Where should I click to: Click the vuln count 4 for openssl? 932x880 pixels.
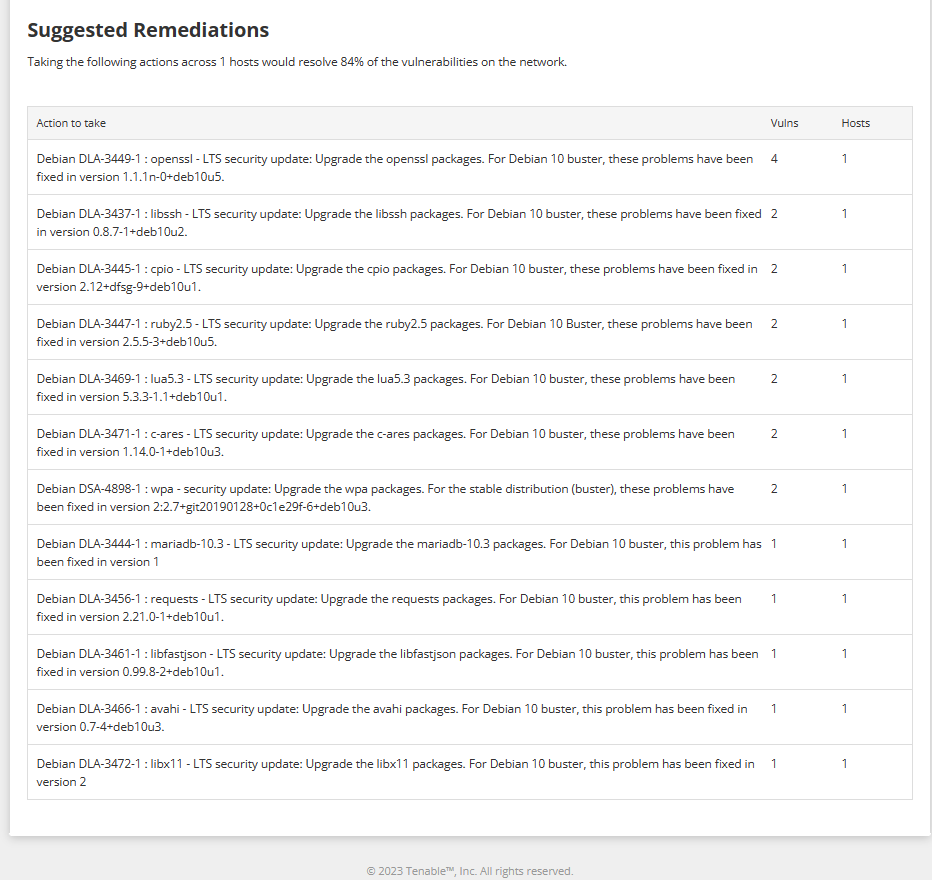point(774,159)
